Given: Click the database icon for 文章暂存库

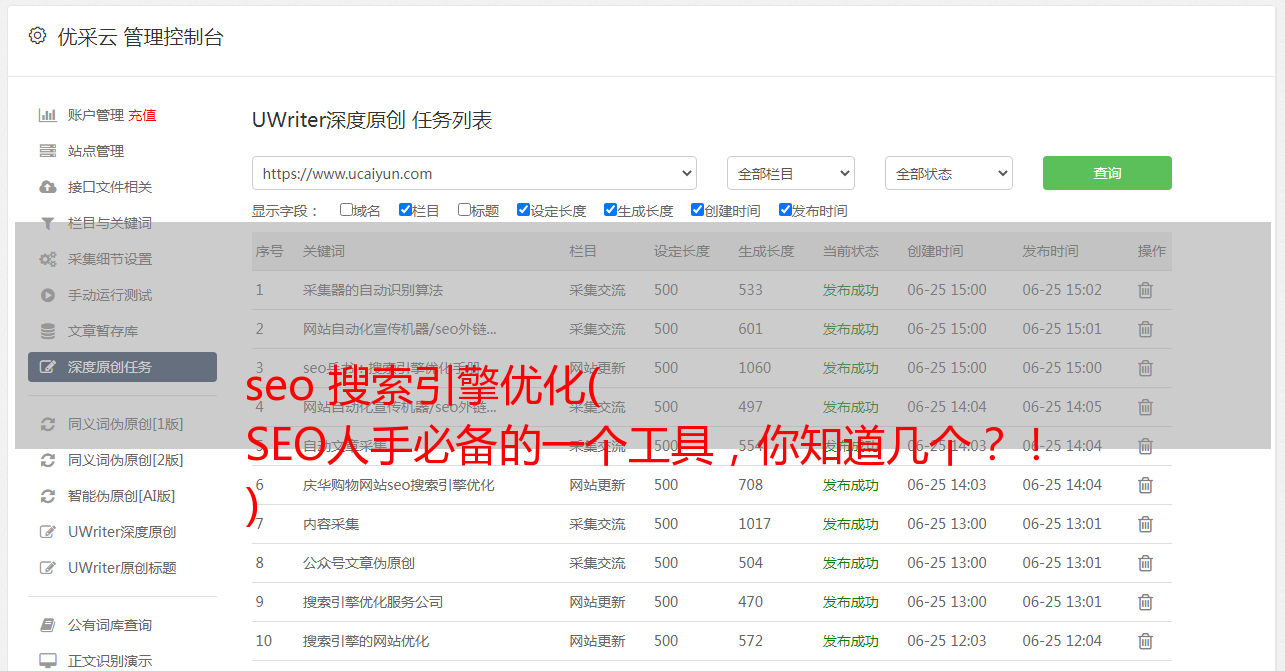Looking at the screenshot, I should 47,331.
